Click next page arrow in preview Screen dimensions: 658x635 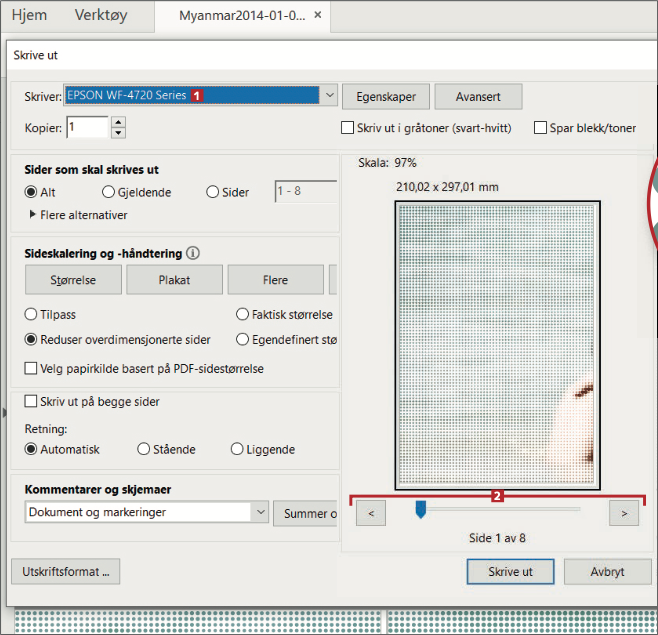point(624,514)
